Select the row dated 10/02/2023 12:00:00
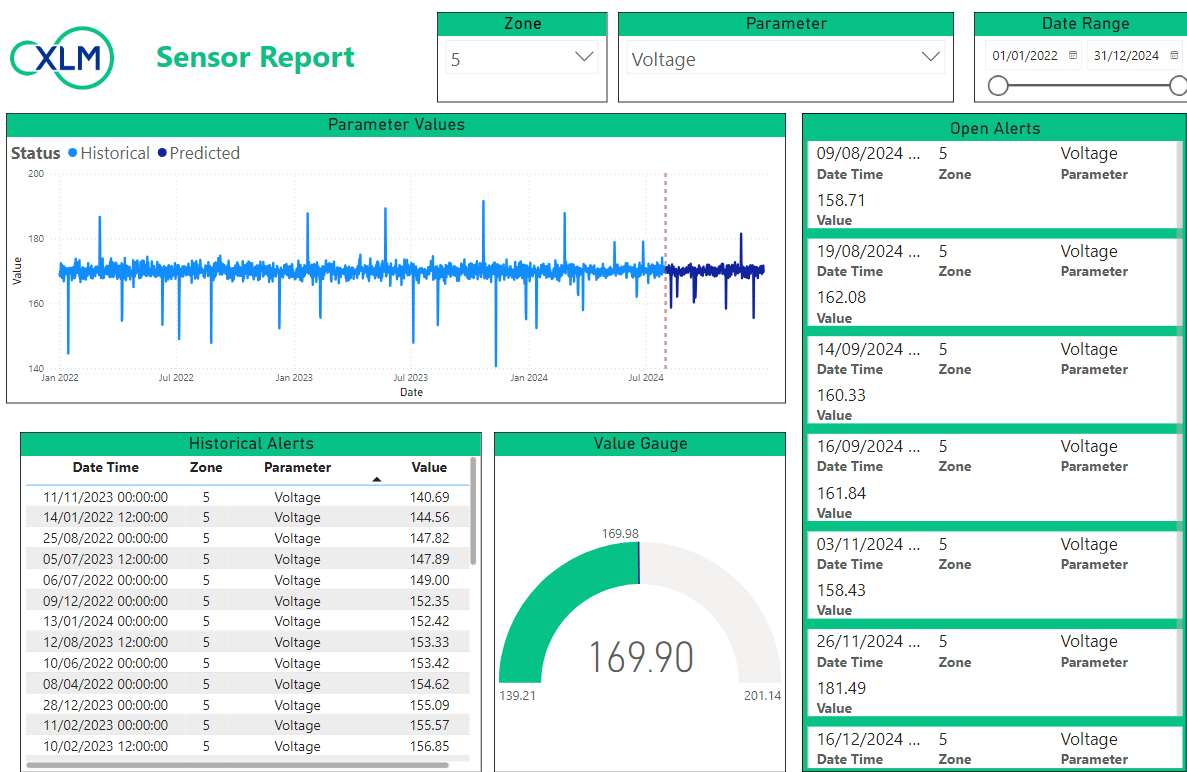This screenshot has width=1187, height=772. click(248, 746)
